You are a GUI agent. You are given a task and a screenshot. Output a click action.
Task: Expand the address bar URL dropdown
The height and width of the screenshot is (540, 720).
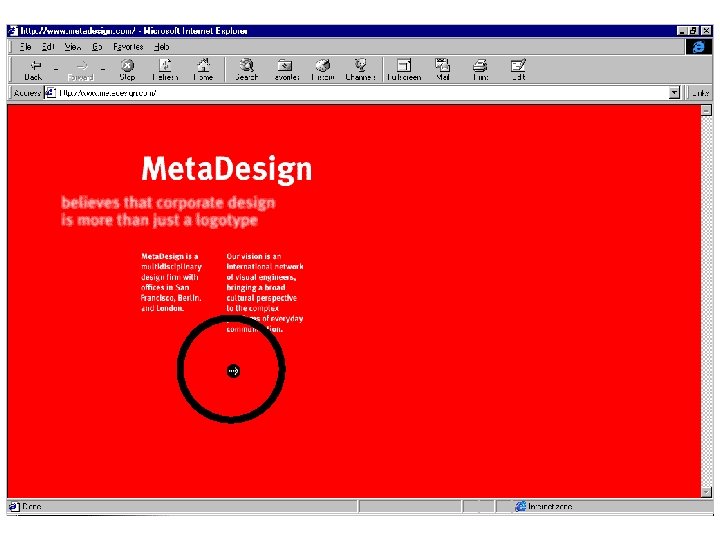point(674,93)
